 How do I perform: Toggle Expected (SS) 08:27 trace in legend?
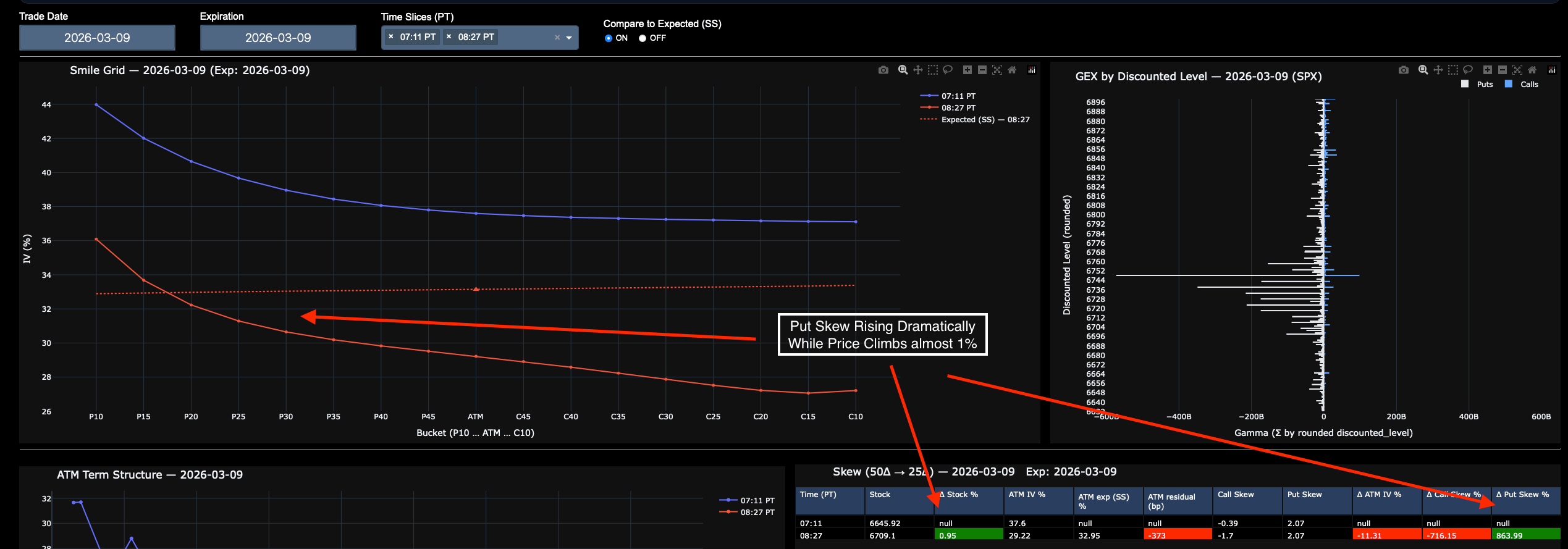[975, 119]
